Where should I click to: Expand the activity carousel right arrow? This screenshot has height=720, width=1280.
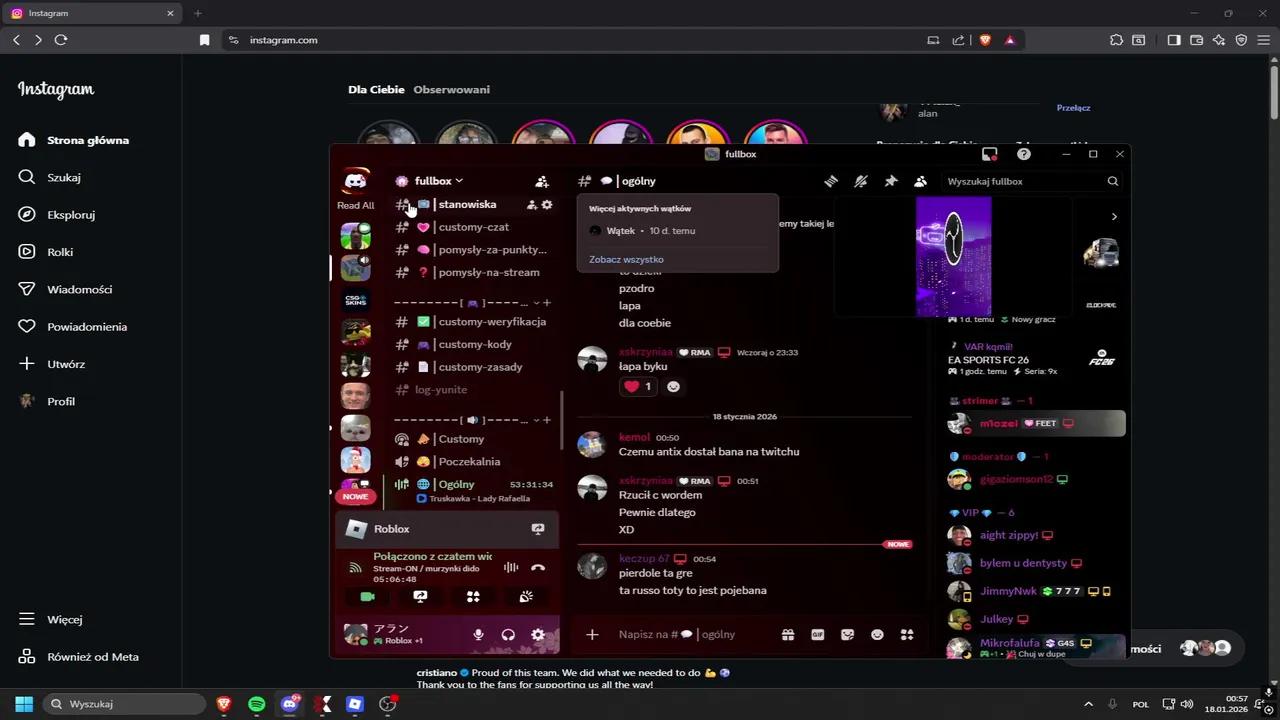[x=1114, y=216]
